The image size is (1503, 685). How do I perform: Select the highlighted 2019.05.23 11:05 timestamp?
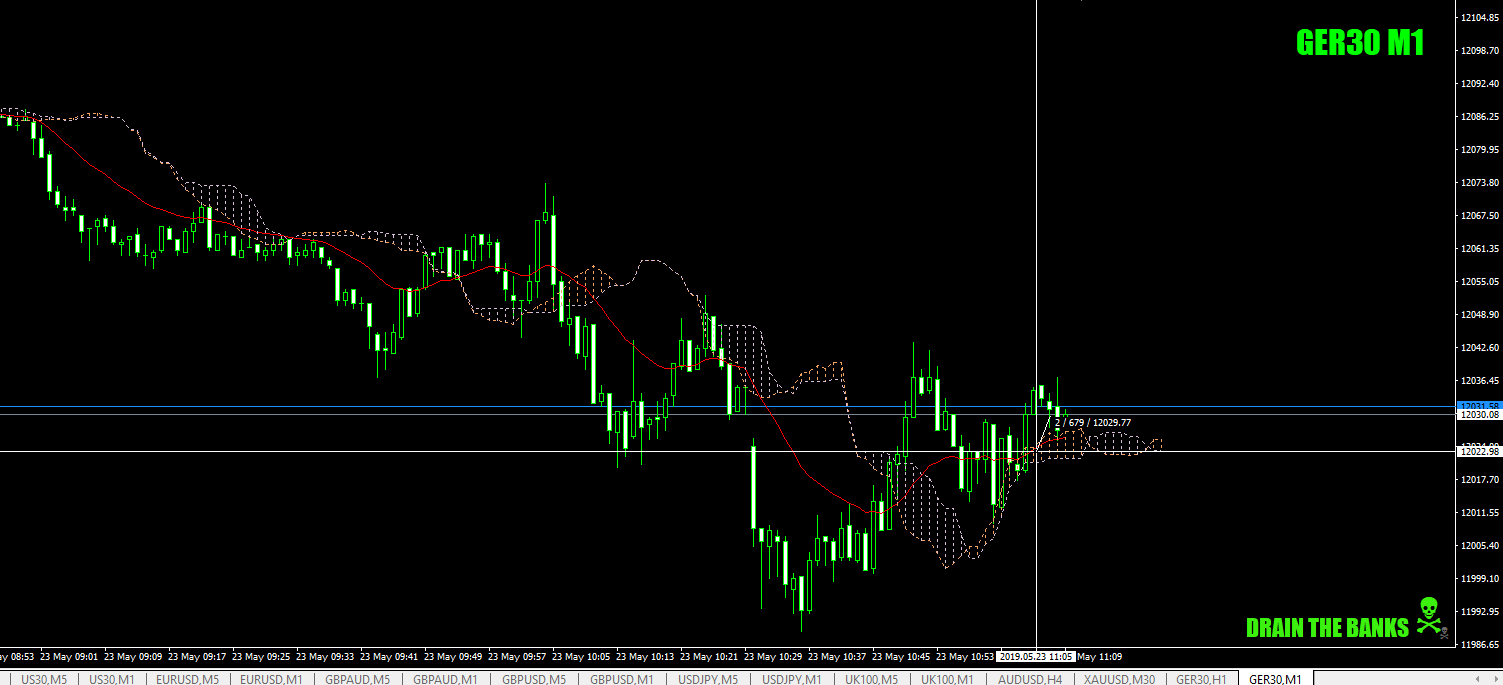point(1036,656)
